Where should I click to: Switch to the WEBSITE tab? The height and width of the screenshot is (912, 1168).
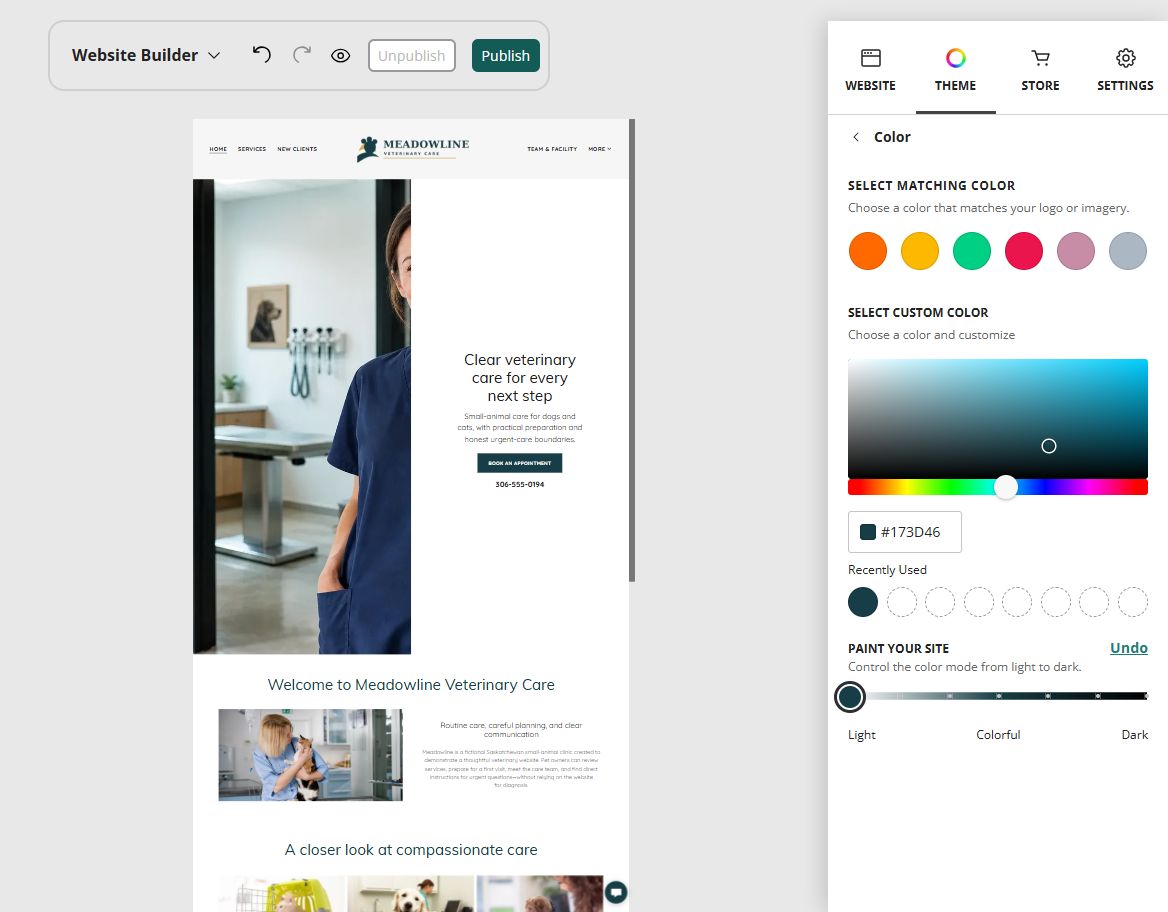click(x=870, y=71)
